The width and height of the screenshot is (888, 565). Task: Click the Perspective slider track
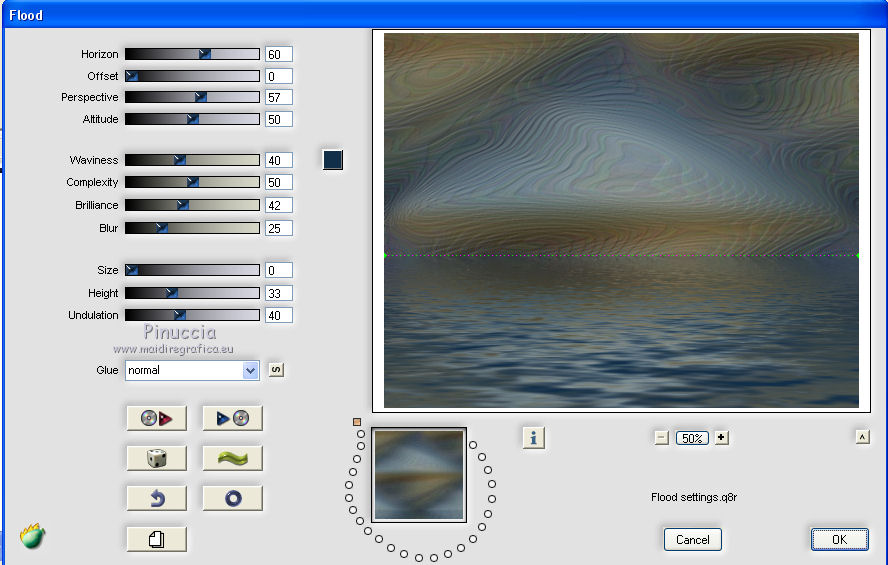click(x=192, y=97)
